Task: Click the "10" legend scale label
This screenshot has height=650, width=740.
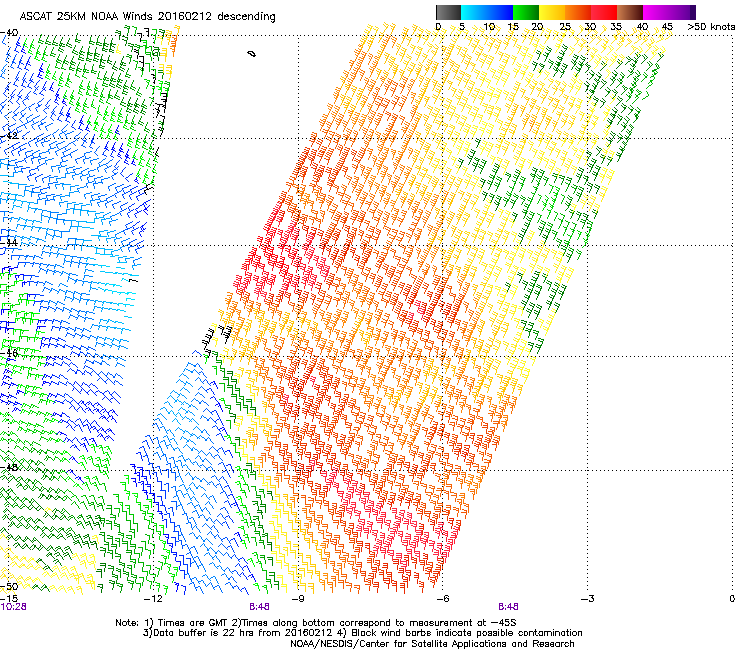Action: [x=489, y=26]
